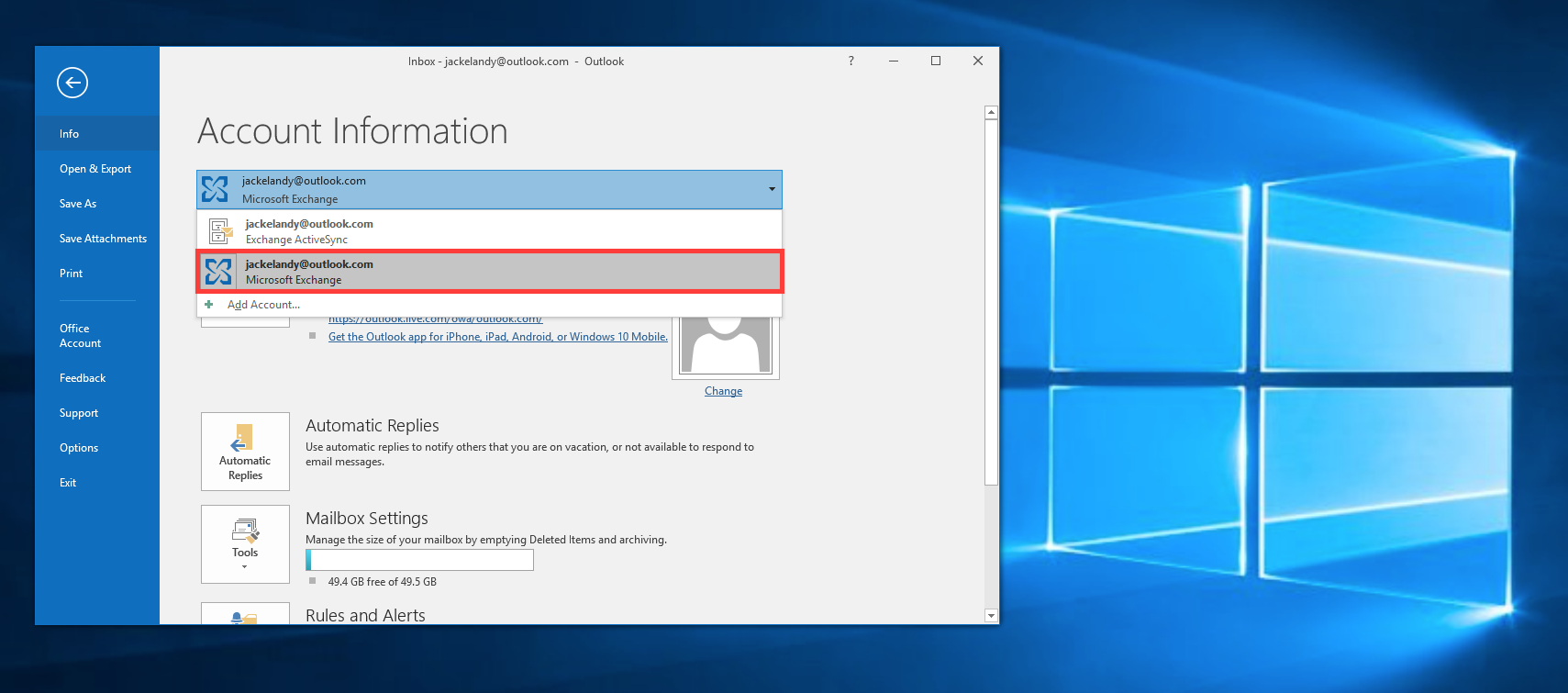Click the green plus Add Account icon
The width and height of the screenshot is (1568, 693).
coord(209,305)
